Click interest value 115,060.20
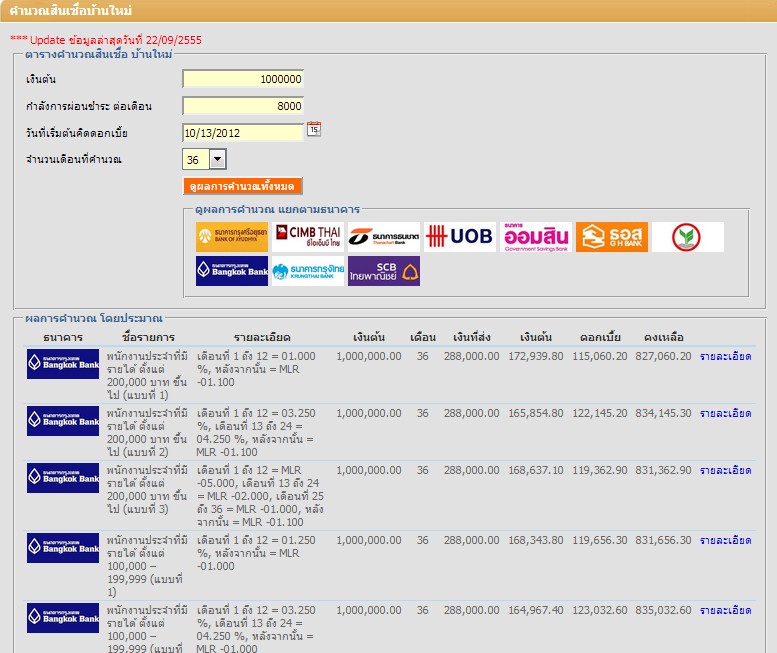The image size is (777, 653). pyautogui.click(x=600, y=356)
